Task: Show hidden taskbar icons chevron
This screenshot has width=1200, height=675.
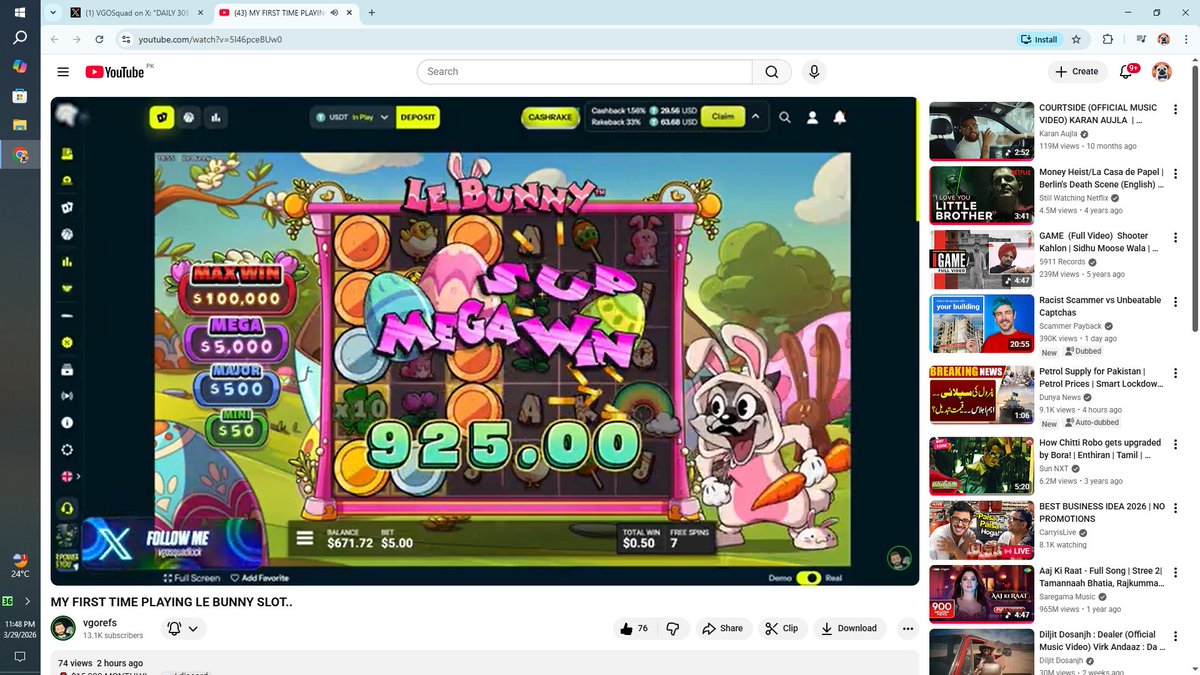Action: click(27, 601)
